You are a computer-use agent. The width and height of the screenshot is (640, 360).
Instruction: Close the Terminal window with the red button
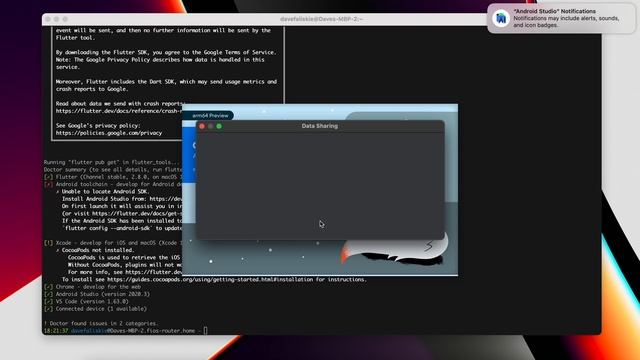point(48,19)
